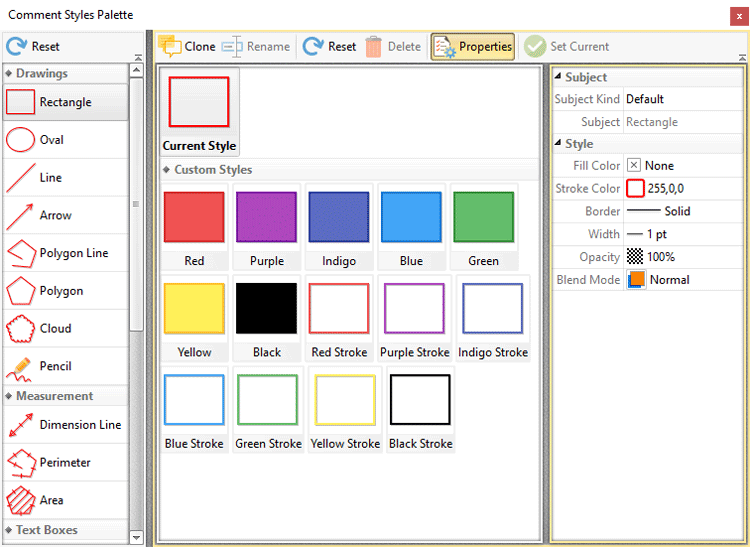
Task: Click Clone in the toolbar
Action: (187, 47)
